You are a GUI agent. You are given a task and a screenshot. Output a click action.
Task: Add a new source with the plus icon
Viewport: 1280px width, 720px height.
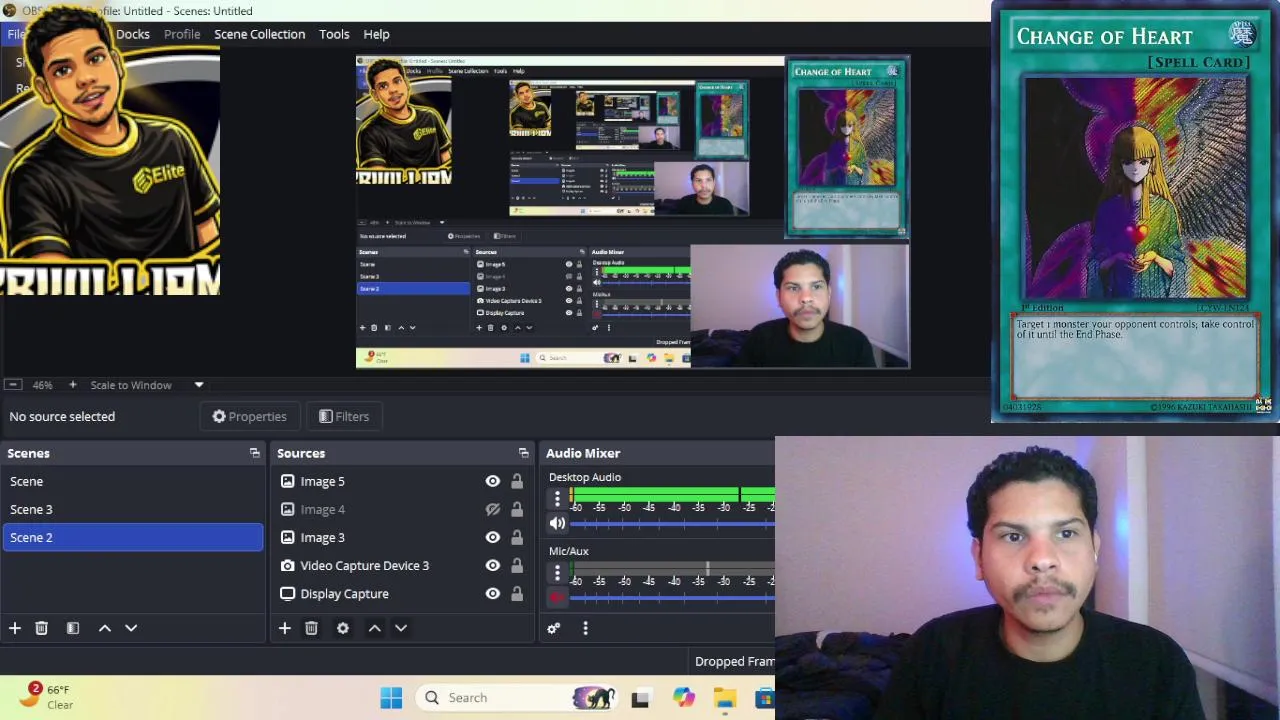point(284,628)
